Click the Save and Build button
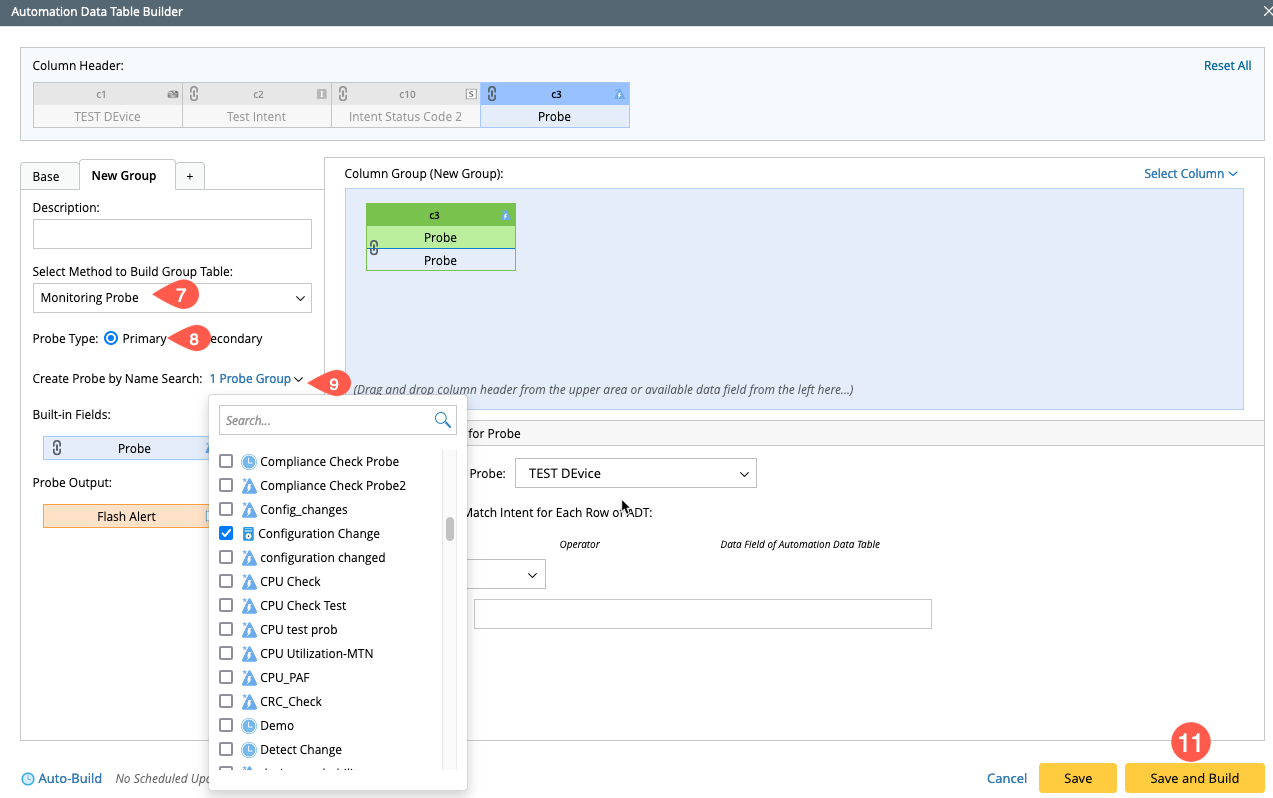This screenshot has width=1273, height=798. pyautogui.click(x=1194, y=778)
